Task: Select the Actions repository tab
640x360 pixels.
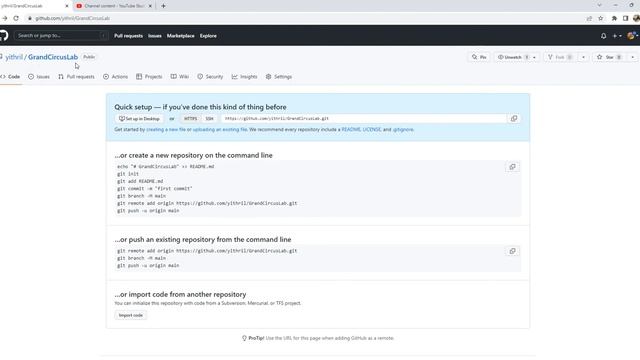Action: pos(116,77)
